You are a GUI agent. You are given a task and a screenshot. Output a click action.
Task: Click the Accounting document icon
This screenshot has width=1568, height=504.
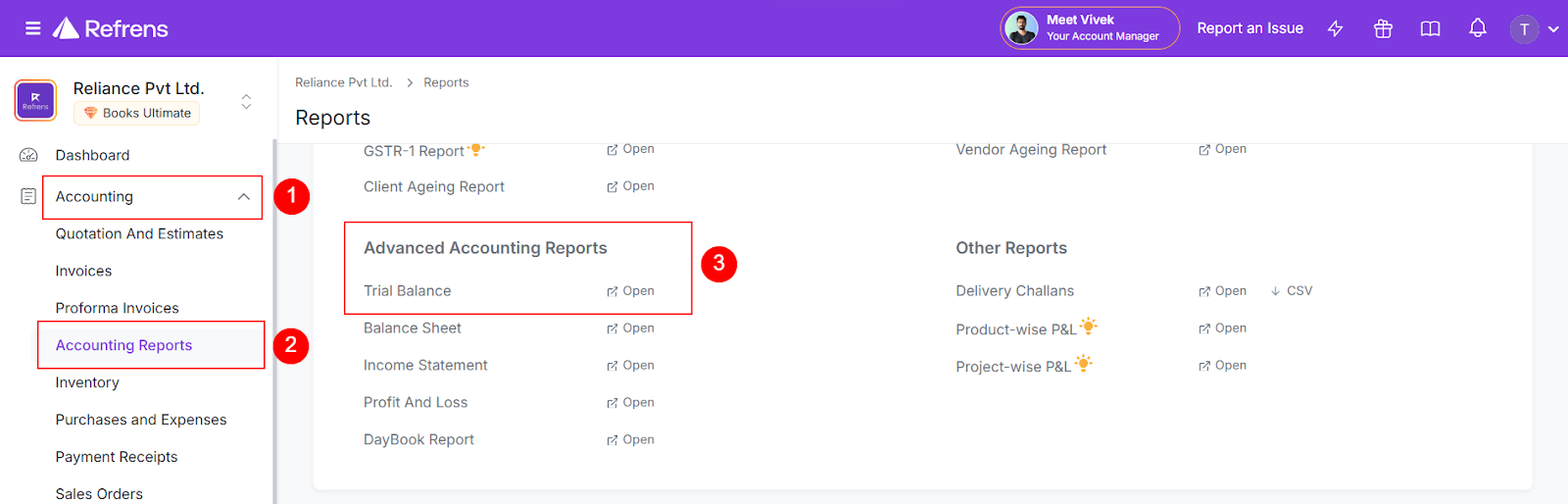[x=28, y=196]
